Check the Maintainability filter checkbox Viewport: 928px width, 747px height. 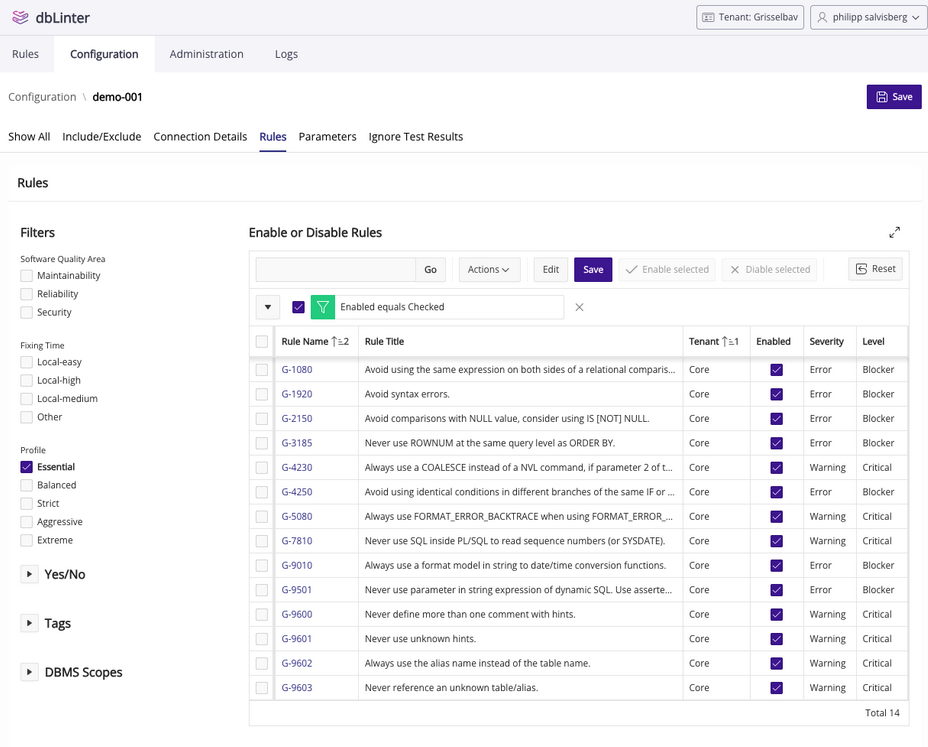point(27,276)
